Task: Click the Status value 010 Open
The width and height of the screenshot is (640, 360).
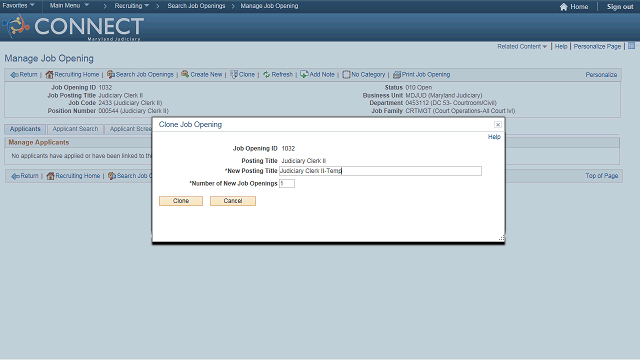Action: [x=418, y=87]
